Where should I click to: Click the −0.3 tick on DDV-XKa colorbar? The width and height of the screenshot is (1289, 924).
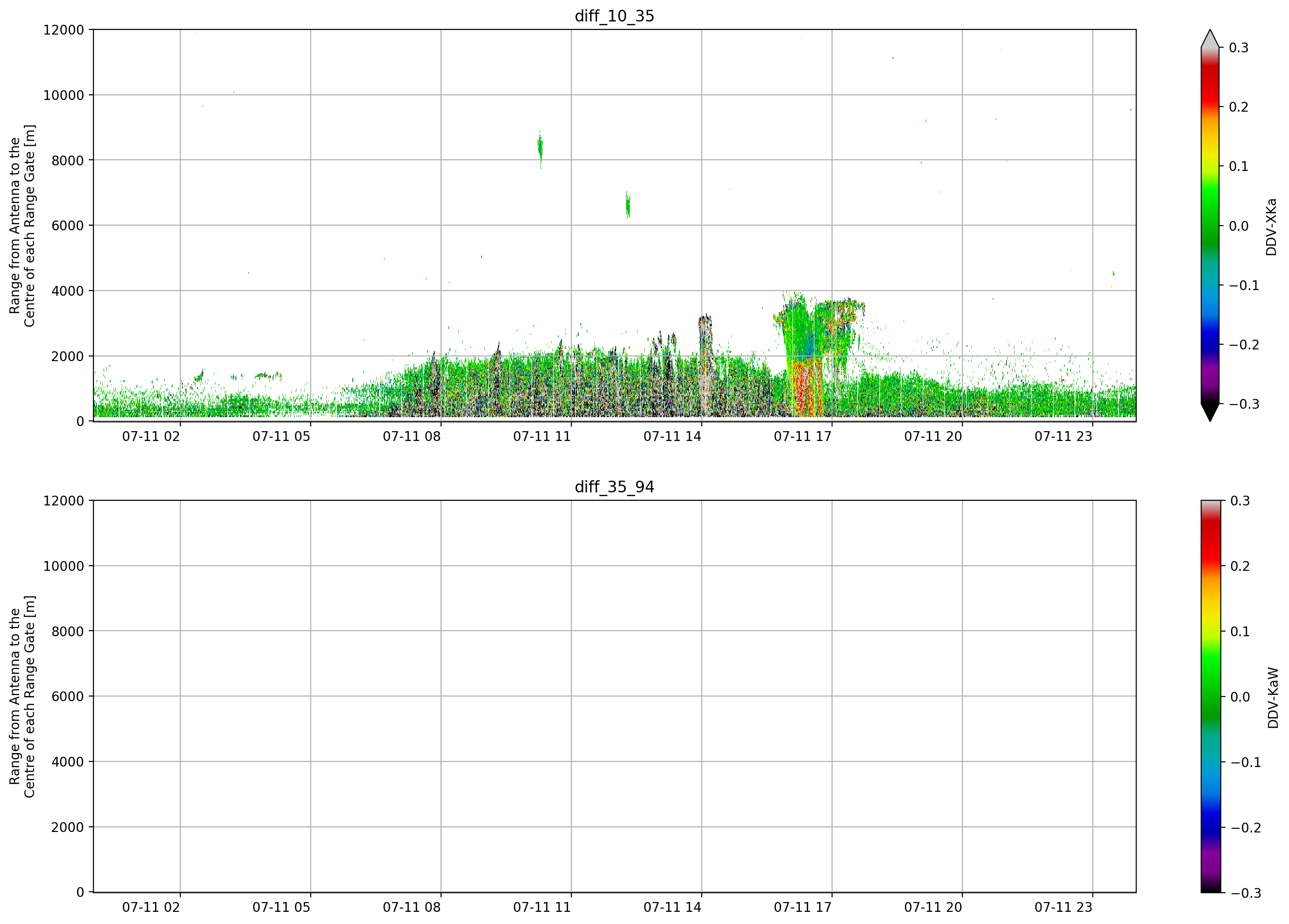tap(1244, 404)
